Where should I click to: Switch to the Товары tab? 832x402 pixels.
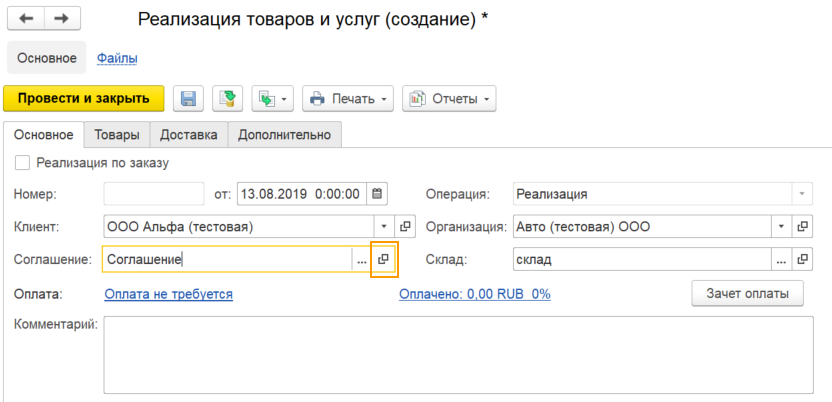pyautogui.click(x=117, y=135)
